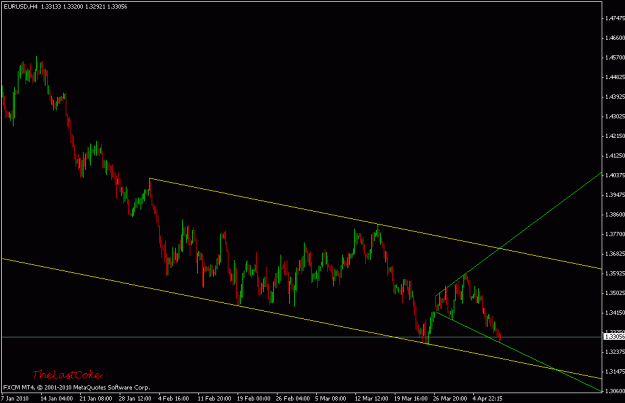Click the '5 Mar 08:00' time axis label
The image size is (625, 403).
pos(331,398)
